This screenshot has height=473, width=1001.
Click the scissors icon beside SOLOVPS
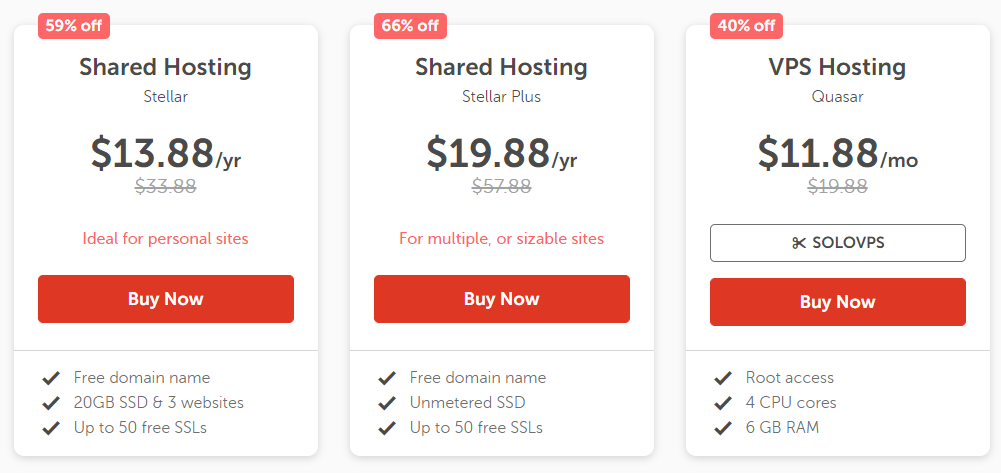(799, 243)
